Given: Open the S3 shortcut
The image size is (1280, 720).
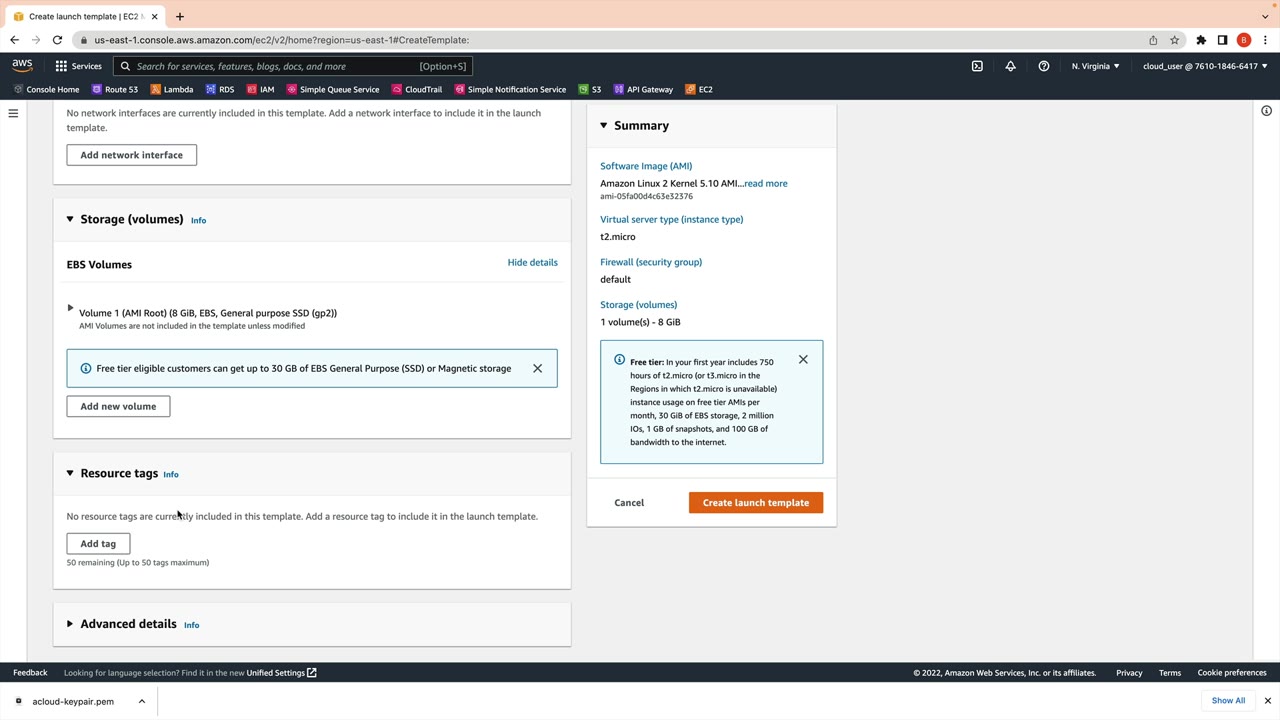Looking at the screenshot, I should coord(590,89).
